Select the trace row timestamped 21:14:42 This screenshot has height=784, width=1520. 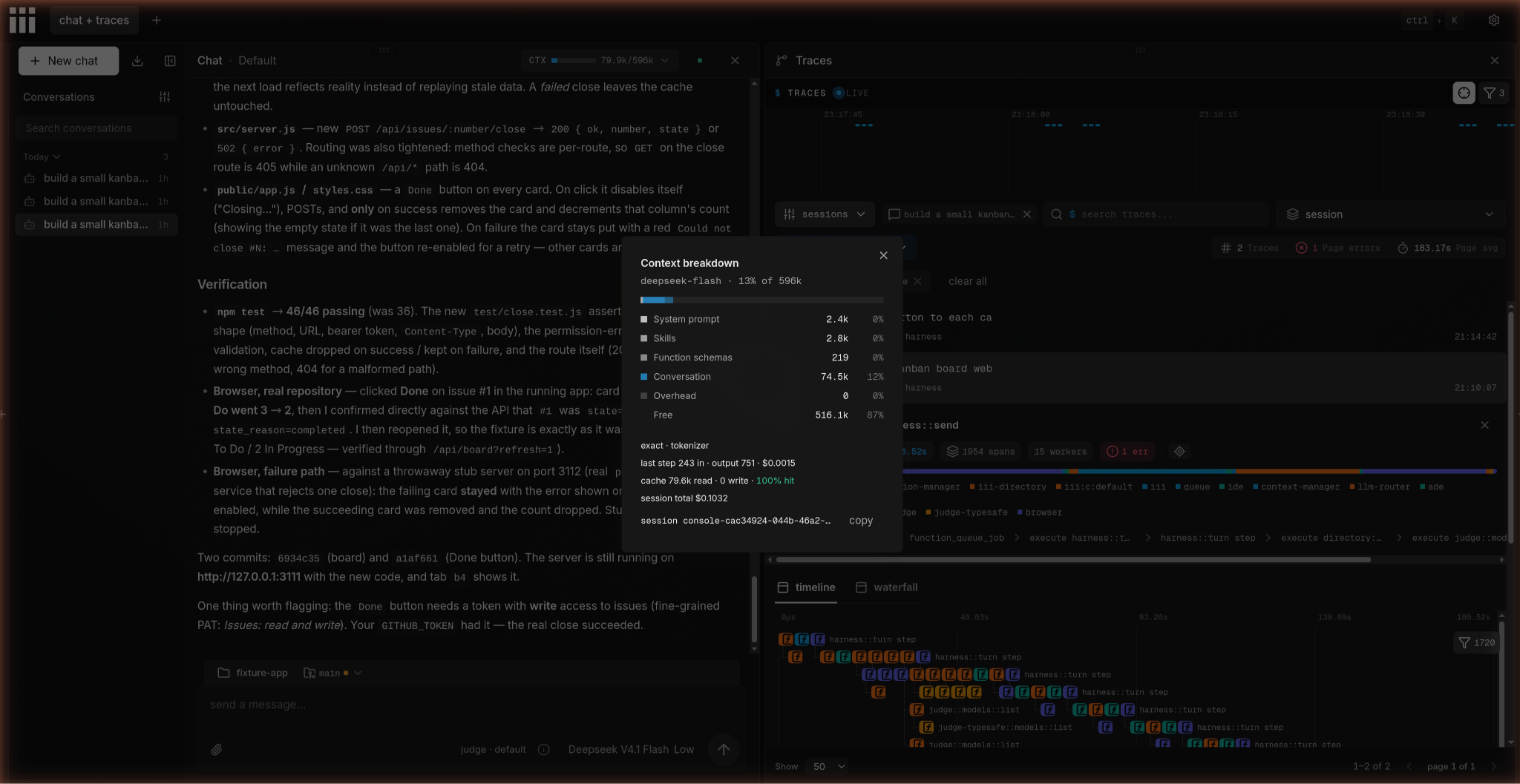point(1204,326)
